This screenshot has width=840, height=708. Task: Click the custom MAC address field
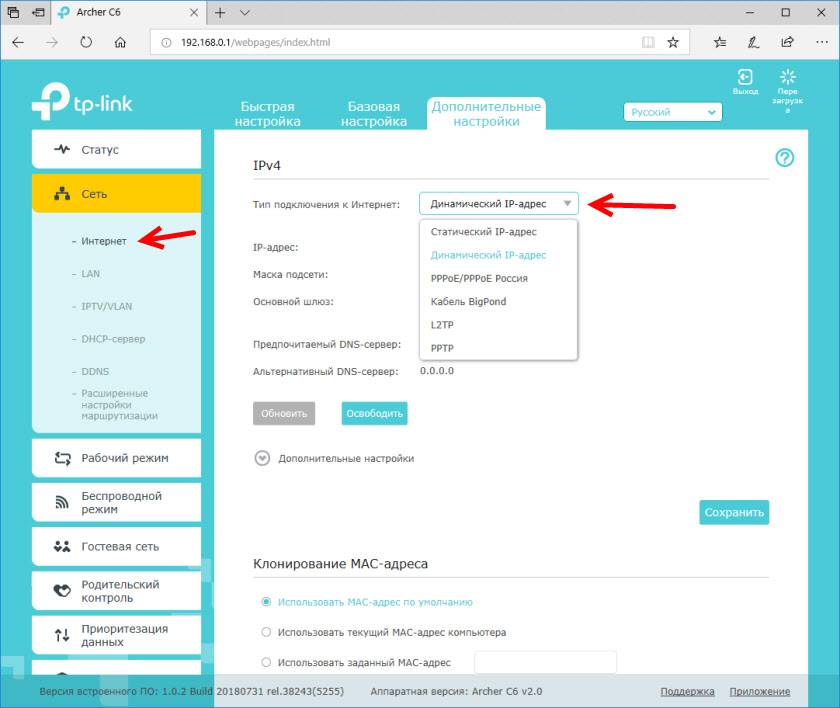(545, 662)
